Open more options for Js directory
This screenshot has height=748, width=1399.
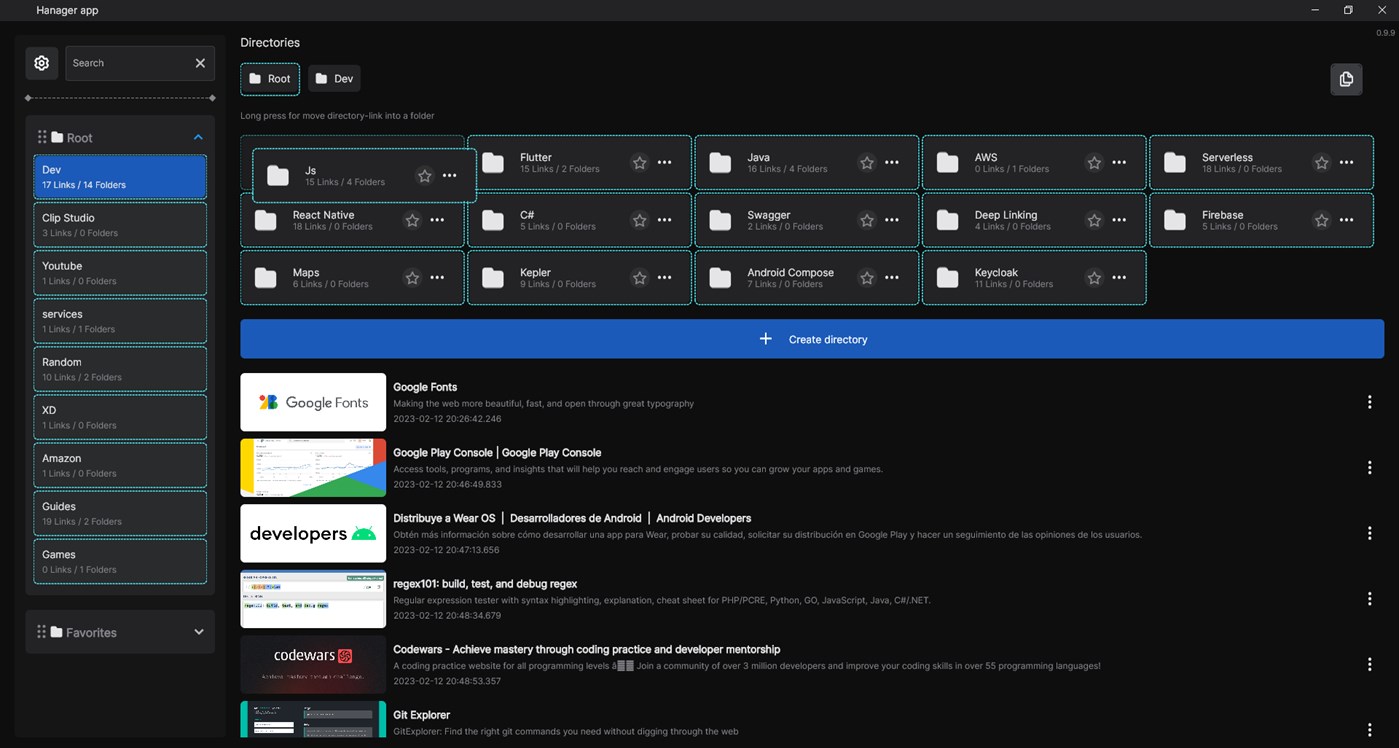(x=450, y=176)
